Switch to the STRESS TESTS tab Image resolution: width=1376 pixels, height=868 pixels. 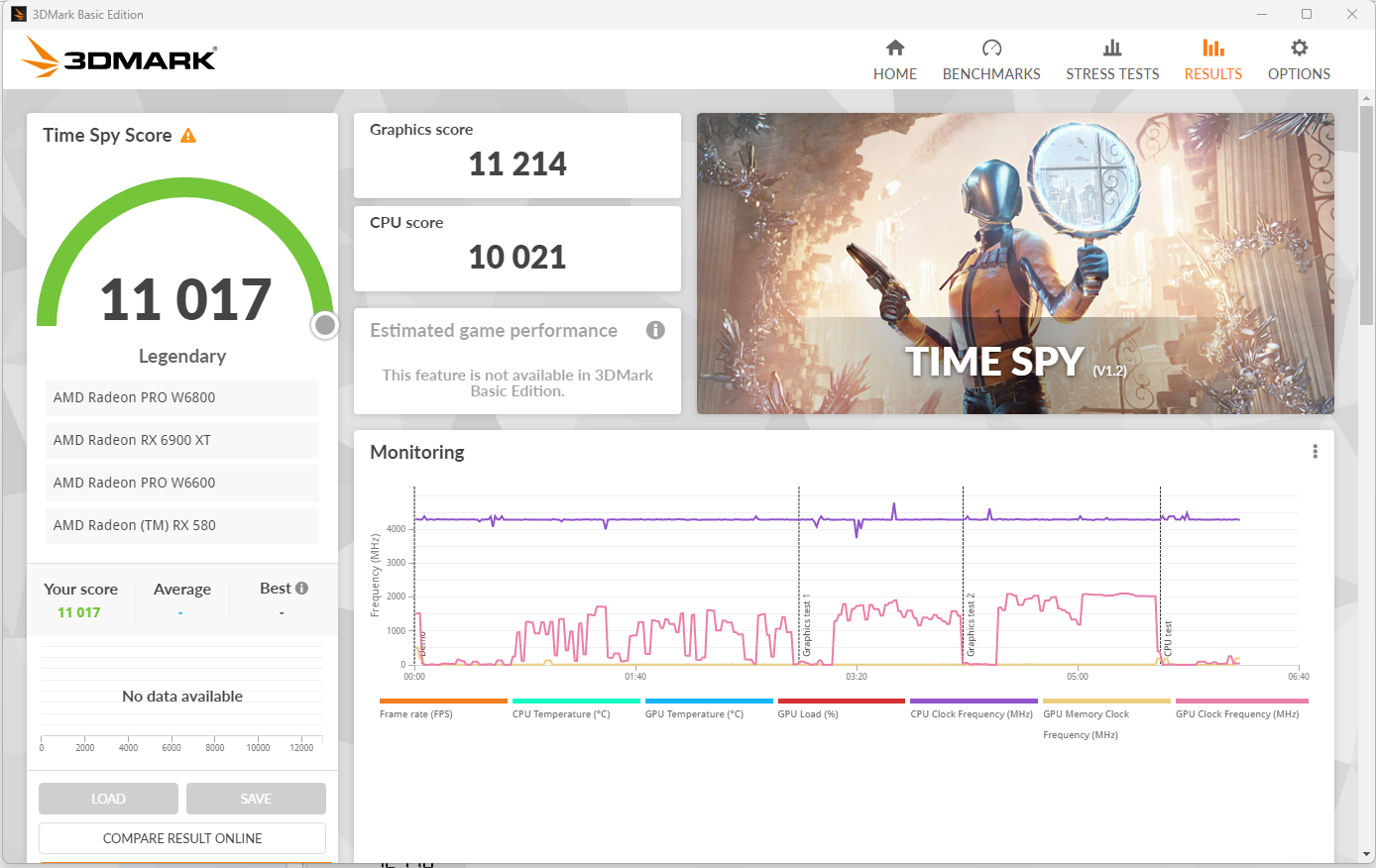click(1112, 60)
